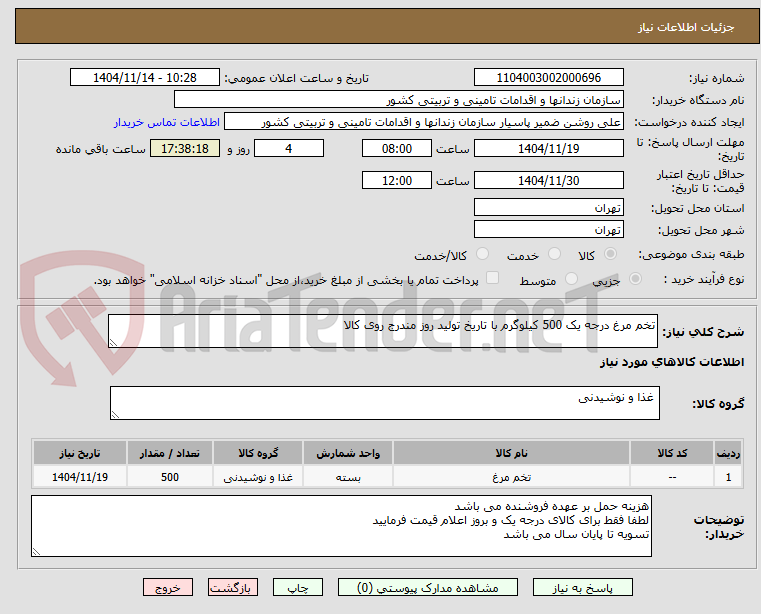Screen dimensions: 761x614
Task: Click the 'تخم مرغ' cell in the table
Action: [x=511, y=477]
